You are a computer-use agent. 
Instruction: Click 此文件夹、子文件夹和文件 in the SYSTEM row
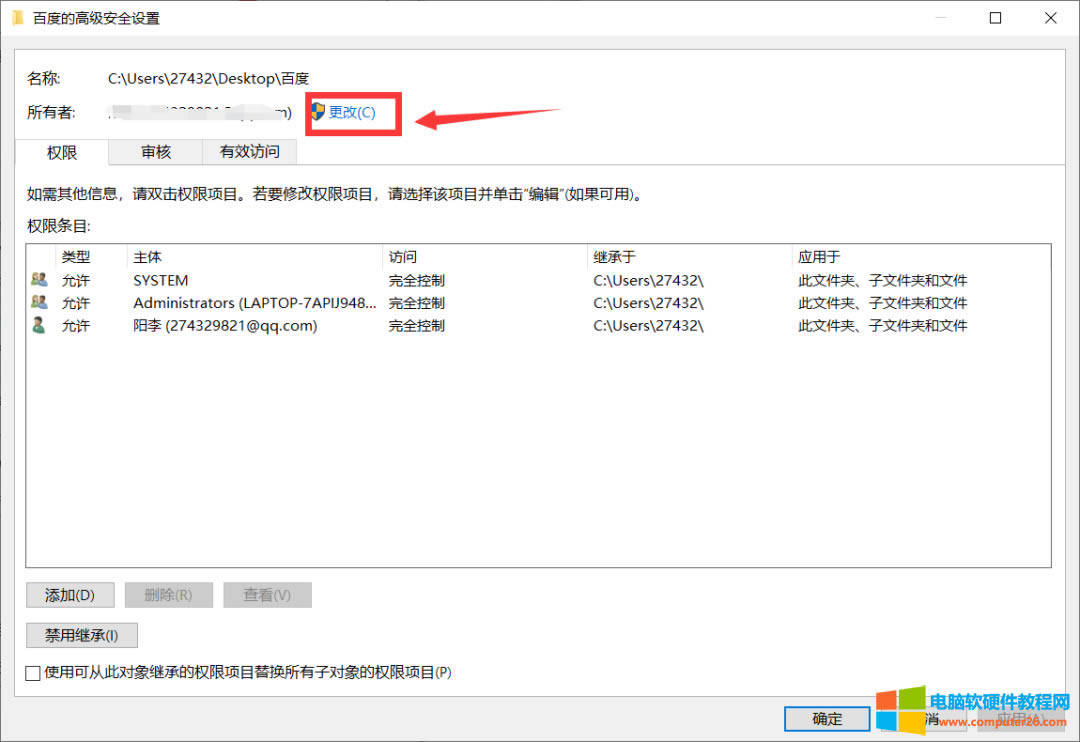882,280
